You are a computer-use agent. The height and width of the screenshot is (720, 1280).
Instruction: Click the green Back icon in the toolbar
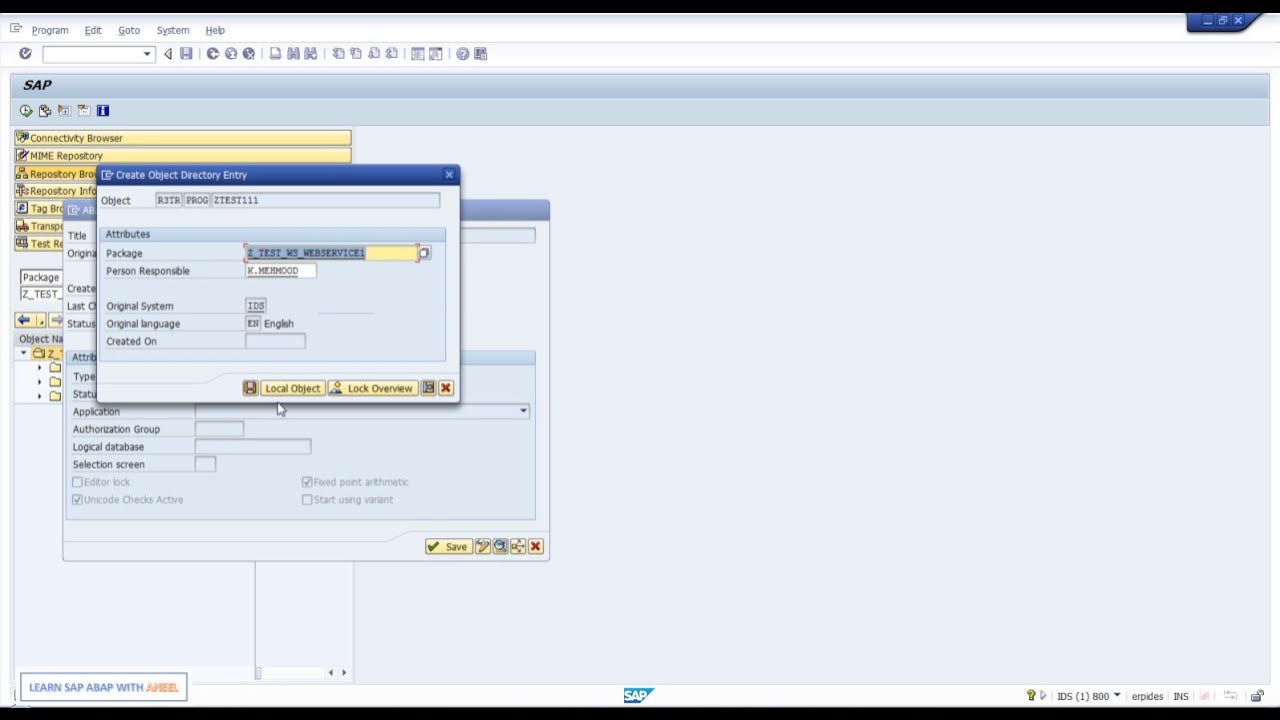[x=213, y=54]
